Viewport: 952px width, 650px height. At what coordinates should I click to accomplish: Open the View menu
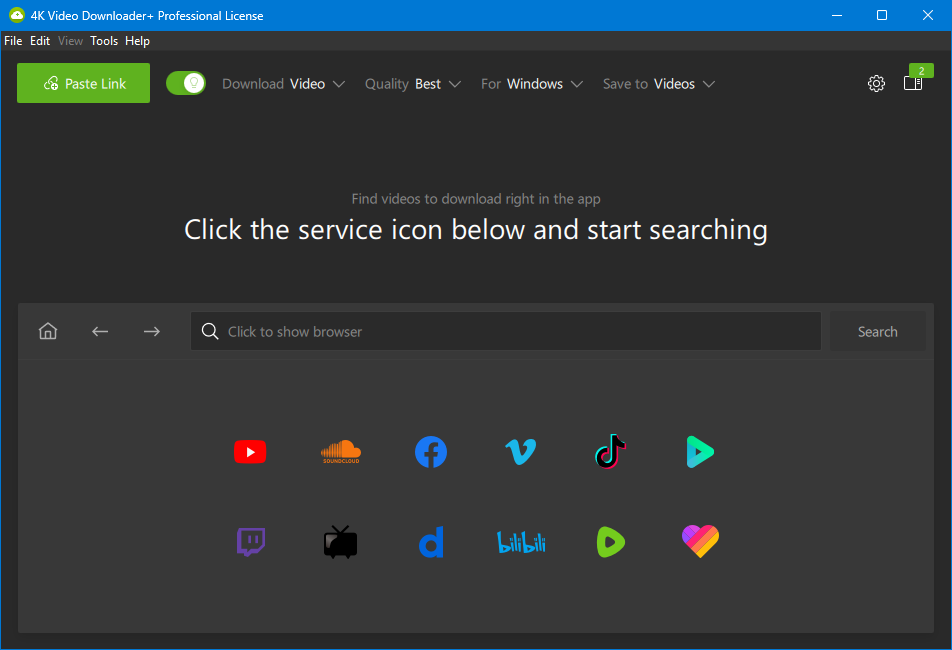70,41
